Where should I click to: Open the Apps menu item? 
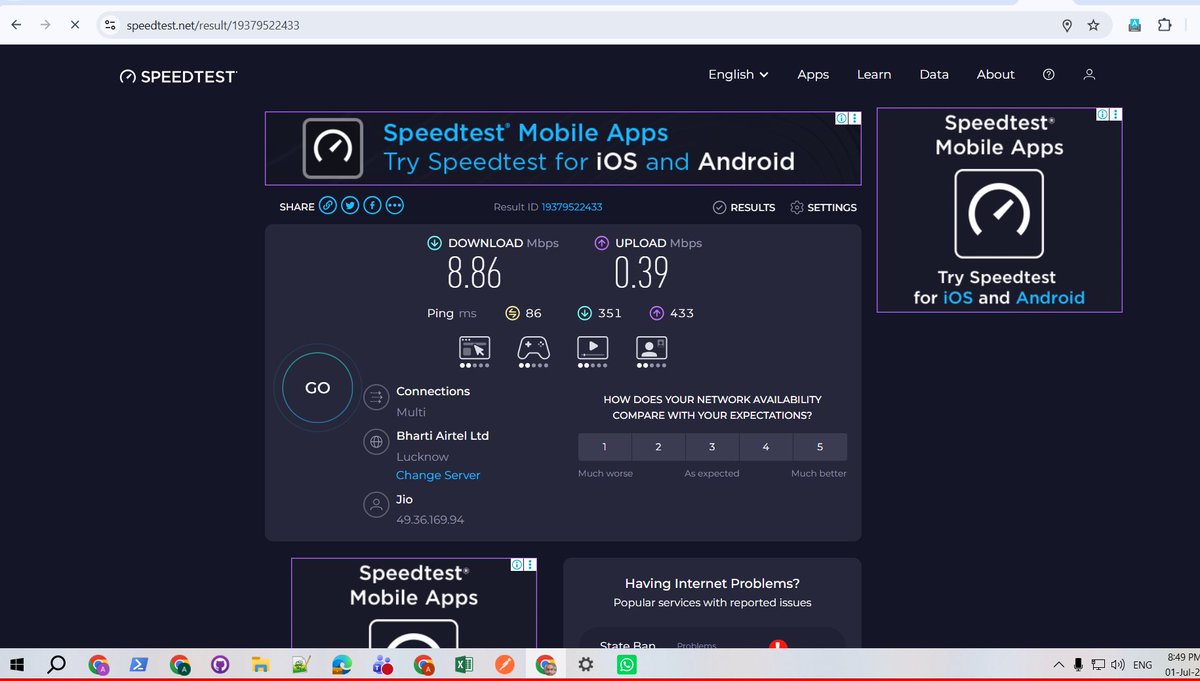pos(813,74)
